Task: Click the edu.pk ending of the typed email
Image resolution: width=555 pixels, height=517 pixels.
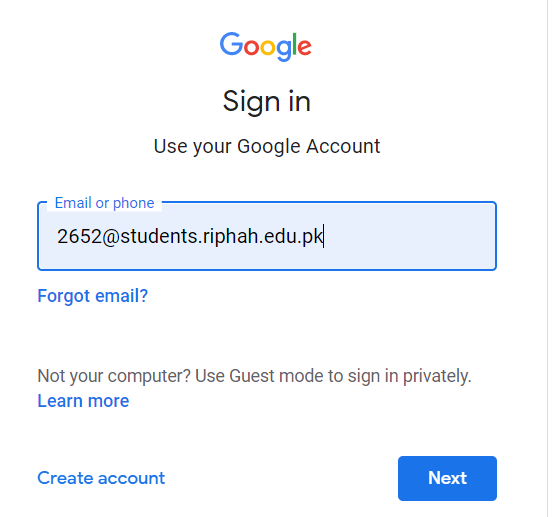Action: click(x=293, y=236)
